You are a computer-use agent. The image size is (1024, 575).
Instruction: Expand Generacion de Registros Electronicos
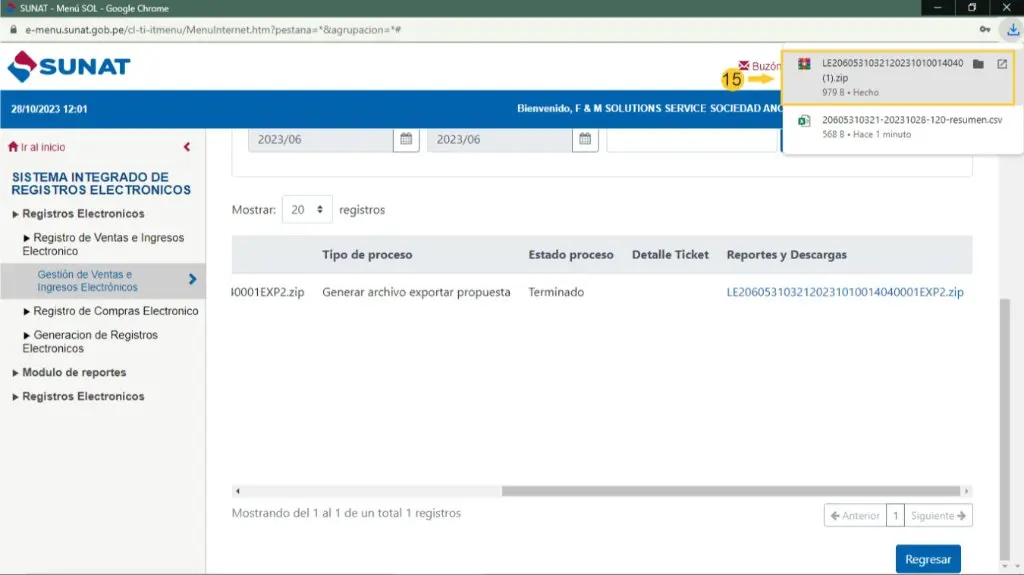[90, 341]
